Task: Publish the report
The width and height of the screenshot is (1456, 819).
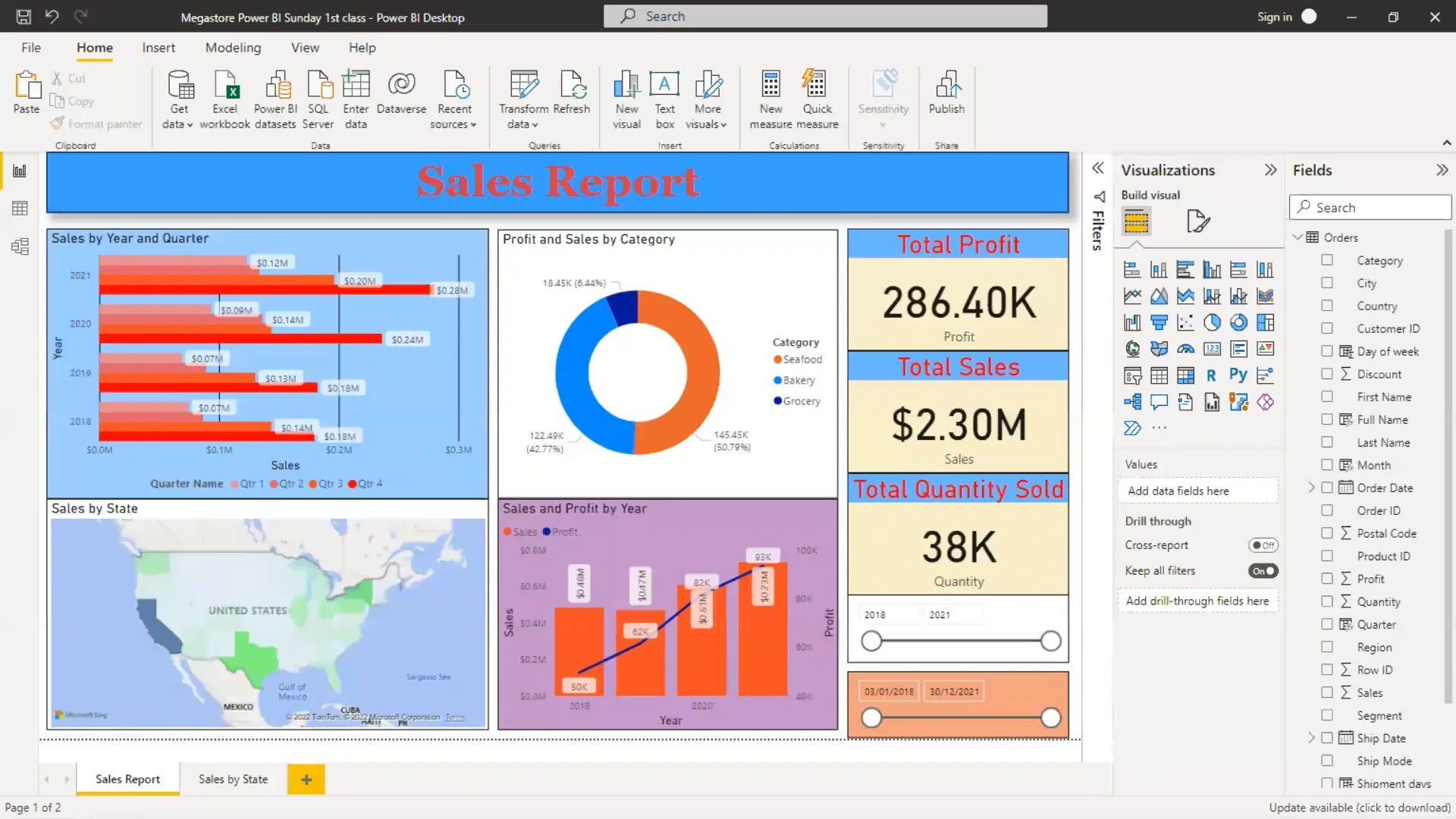Action: point(946,93)
